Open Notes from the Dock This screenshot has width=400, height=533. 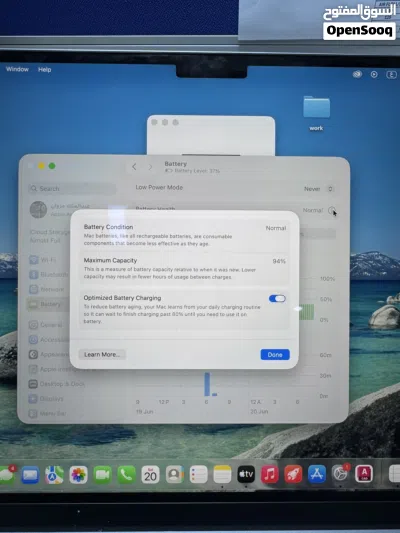pos(222,474)
